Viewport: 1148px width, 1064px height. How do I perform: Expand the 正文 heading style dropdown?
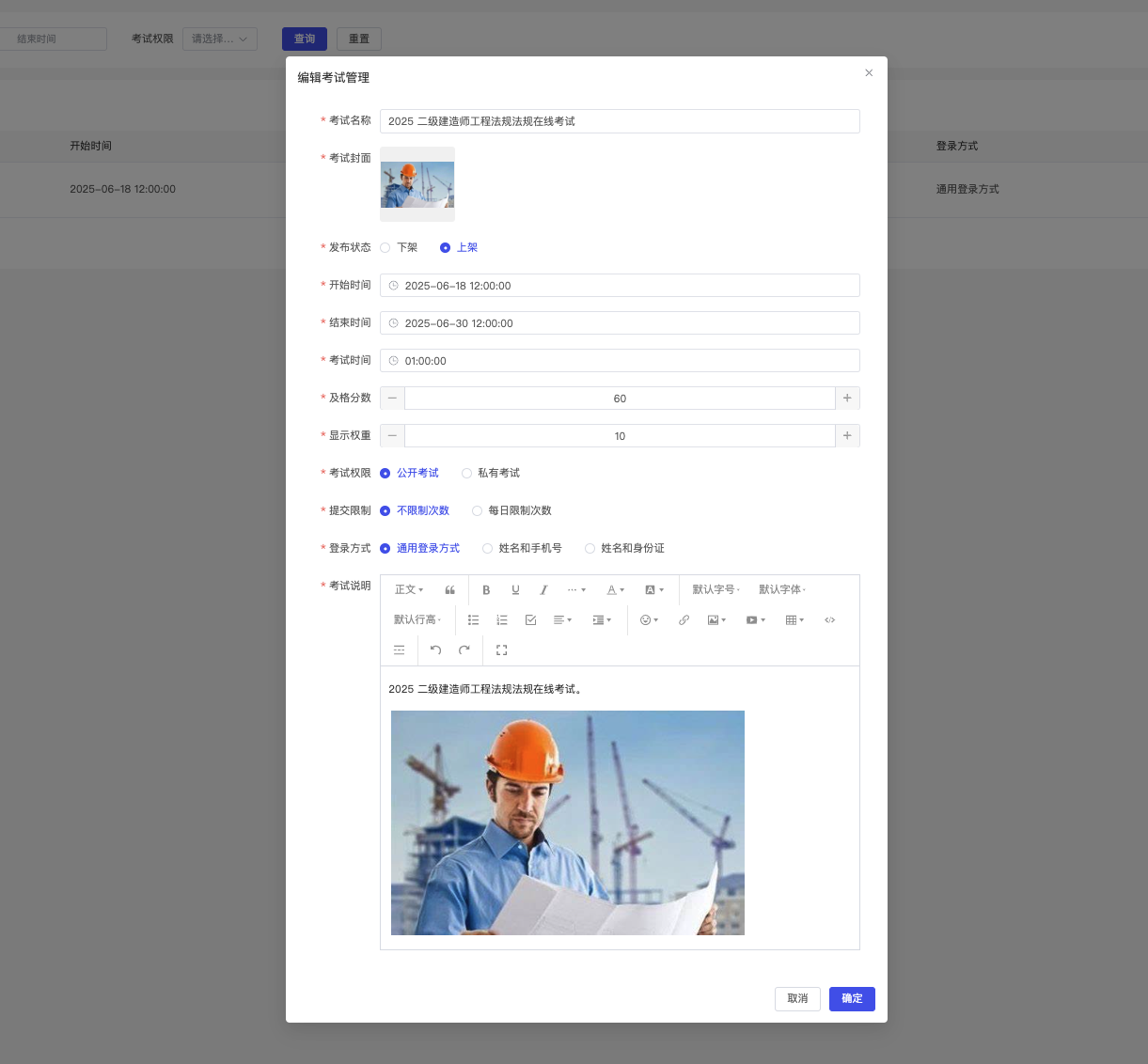tap(409, 590)
